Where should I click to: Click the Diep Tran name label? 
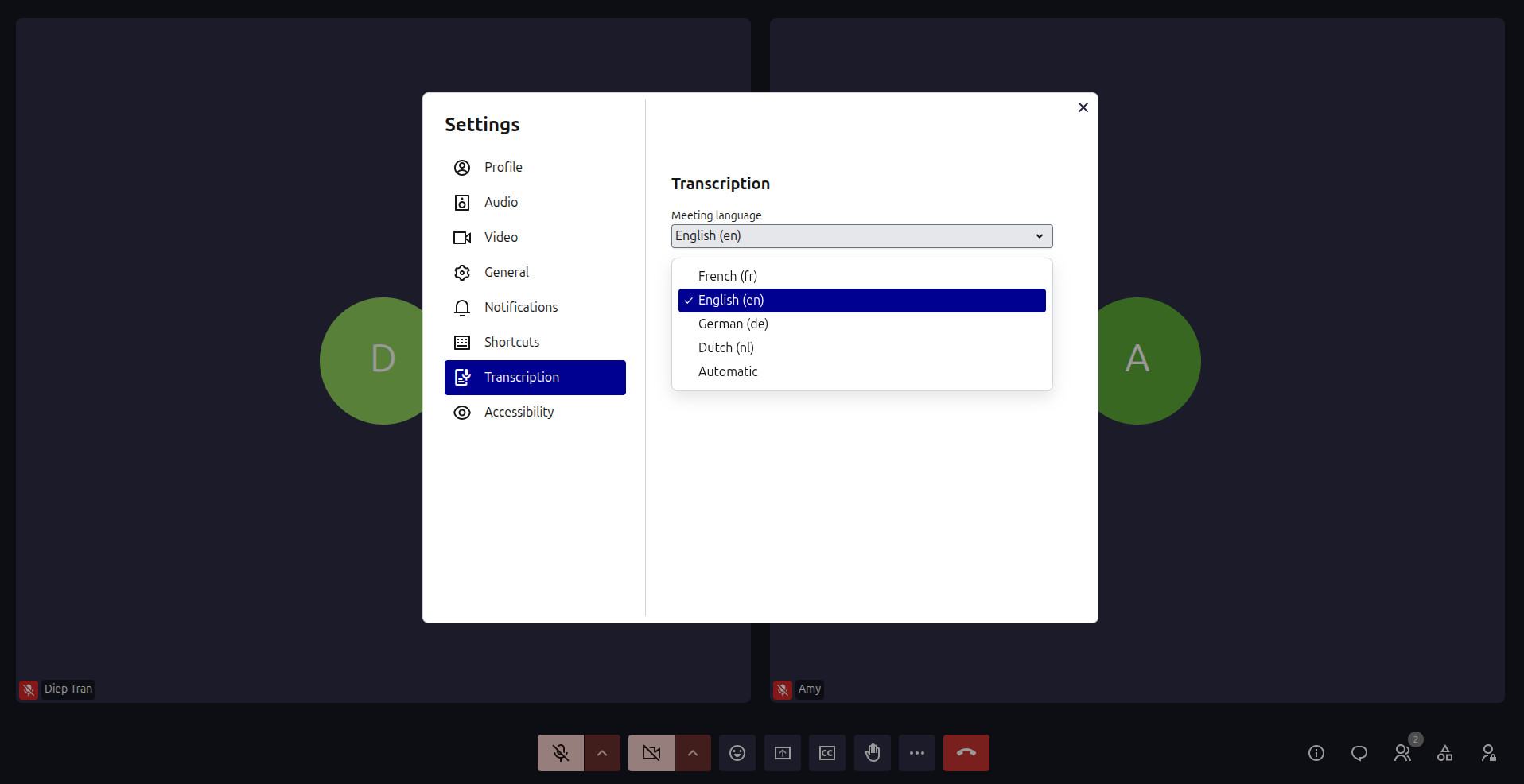pos(68,689)
